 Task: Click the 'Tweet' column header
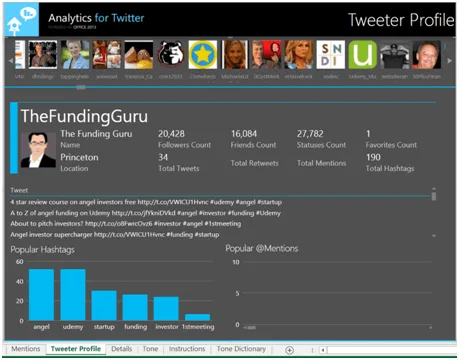point(19,190)
